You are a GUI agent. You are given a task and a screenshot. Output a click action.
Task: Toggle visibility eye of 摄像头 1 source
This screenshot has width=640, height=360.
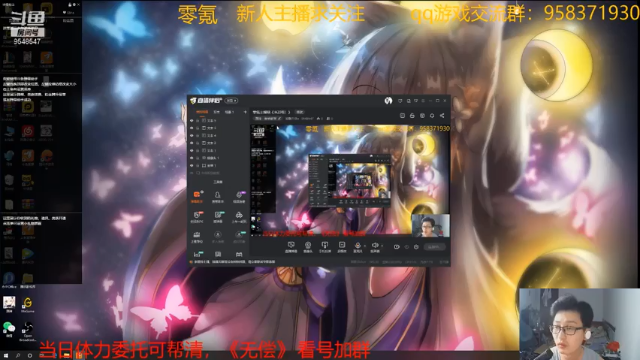coord(191,158)
